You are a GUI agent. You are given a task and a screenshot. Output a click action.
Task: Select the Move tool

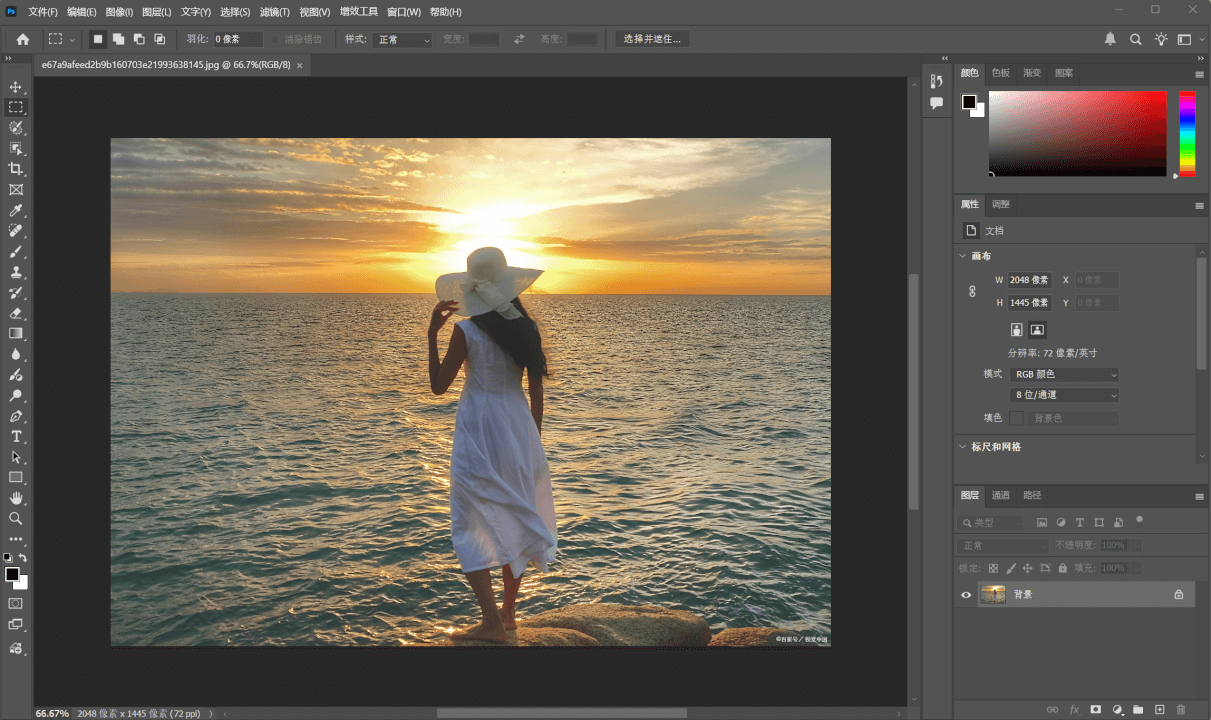pos(16,86)
